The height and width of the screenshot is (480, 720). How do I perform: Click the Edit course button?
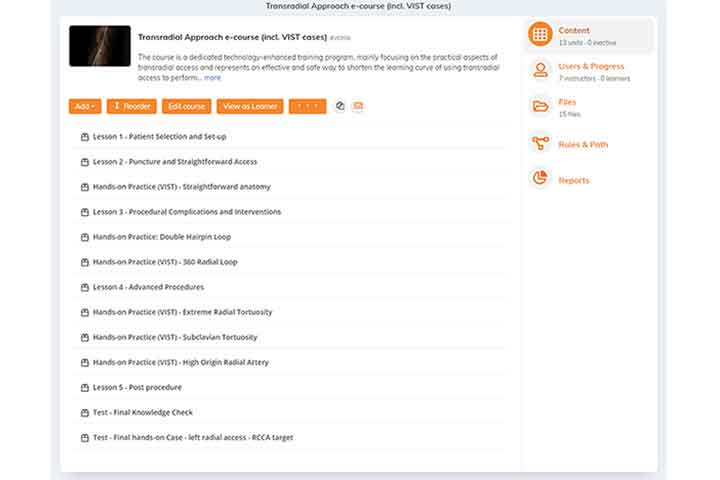pos(186,106)
